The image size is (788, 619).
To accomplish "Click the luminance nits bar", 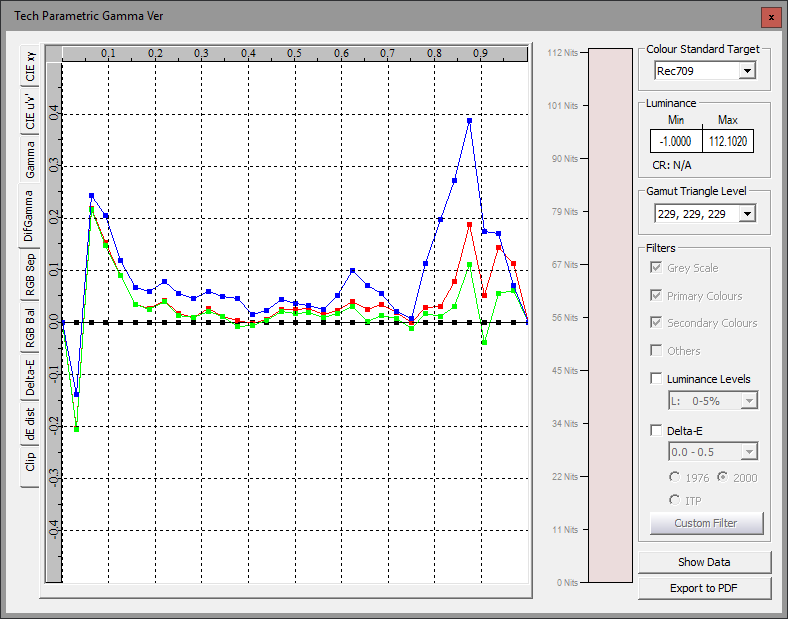I will coord(610,316).
